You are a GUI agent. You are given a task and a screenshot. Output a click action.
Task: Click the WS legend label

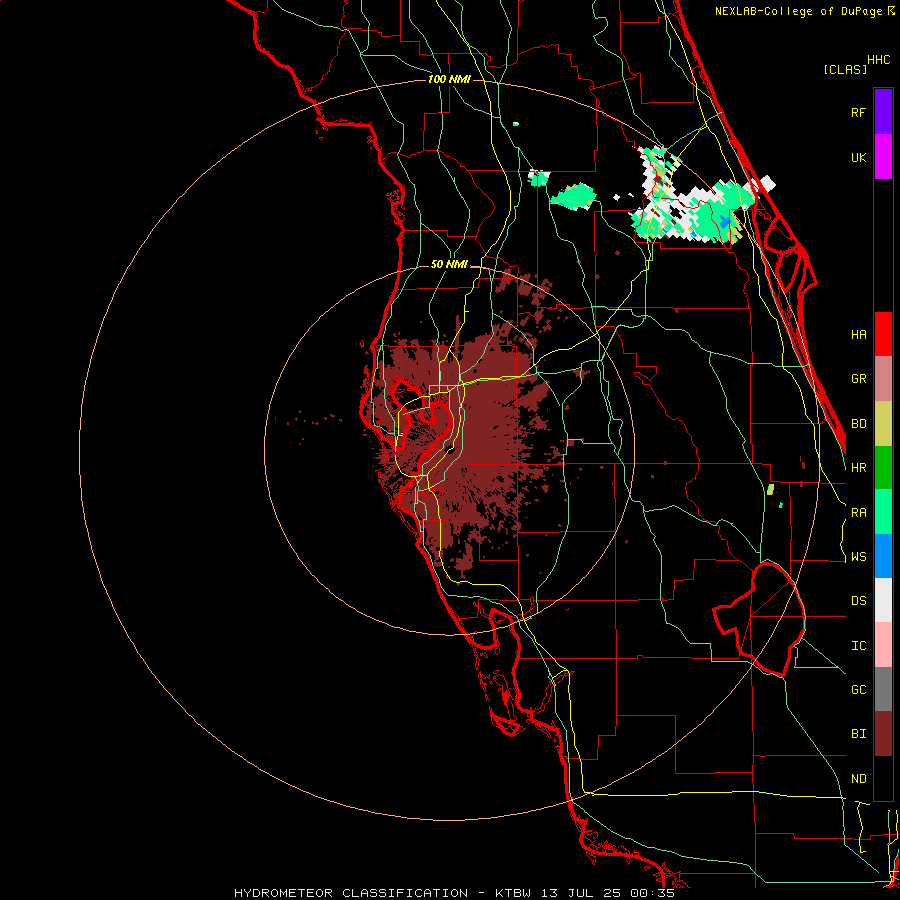point(858,557)
